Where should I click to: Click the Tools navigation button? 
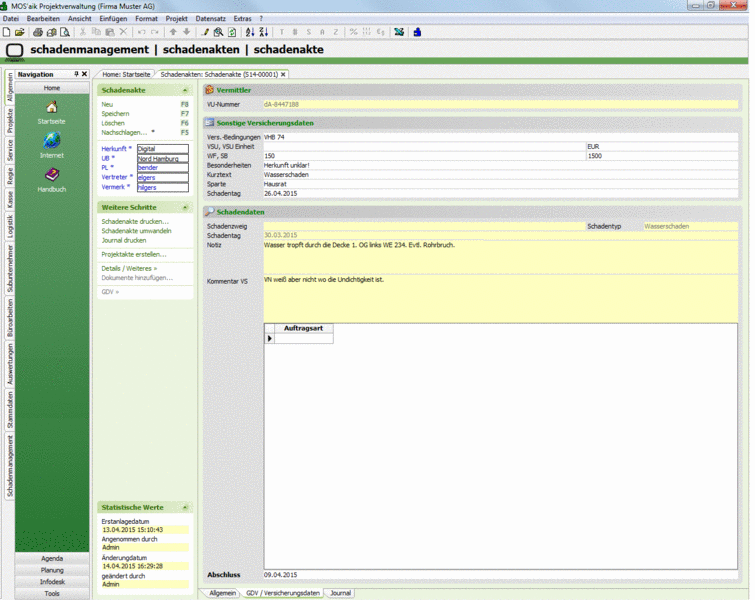coord(52,593)
